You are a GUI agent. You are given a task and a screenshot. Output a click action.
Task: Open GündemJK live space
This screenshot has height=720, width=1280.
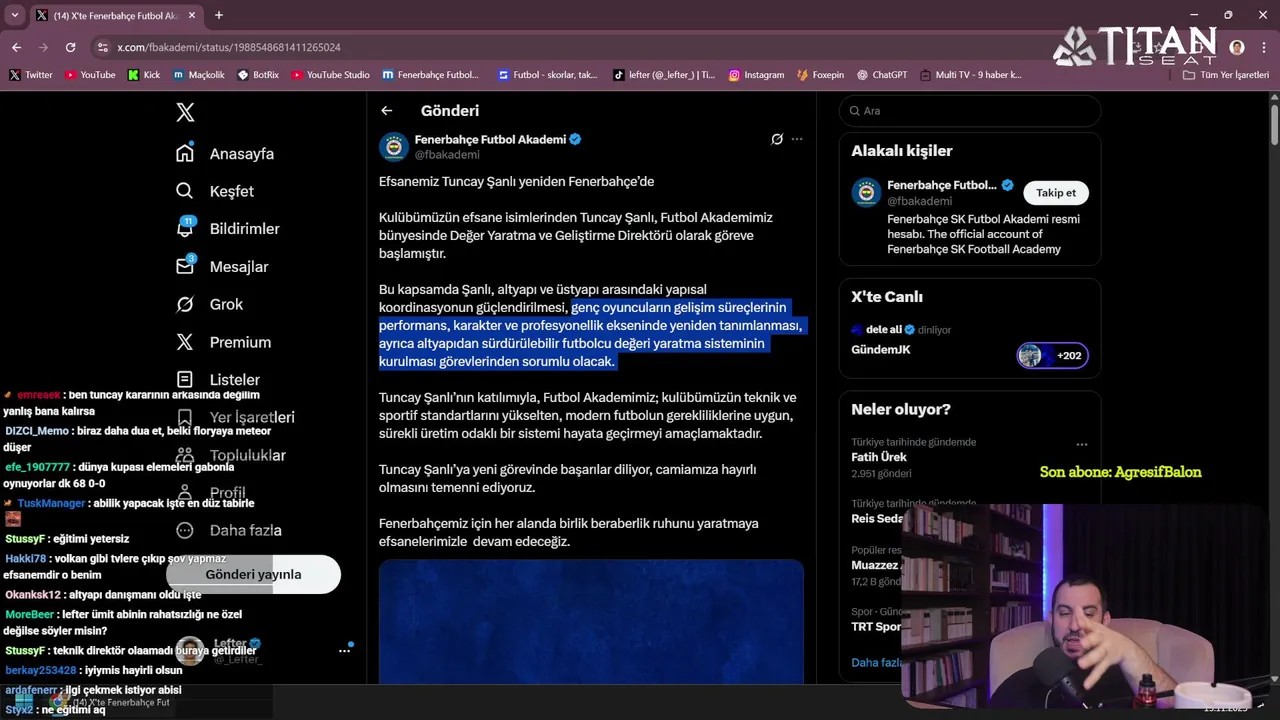coord(881,349)
